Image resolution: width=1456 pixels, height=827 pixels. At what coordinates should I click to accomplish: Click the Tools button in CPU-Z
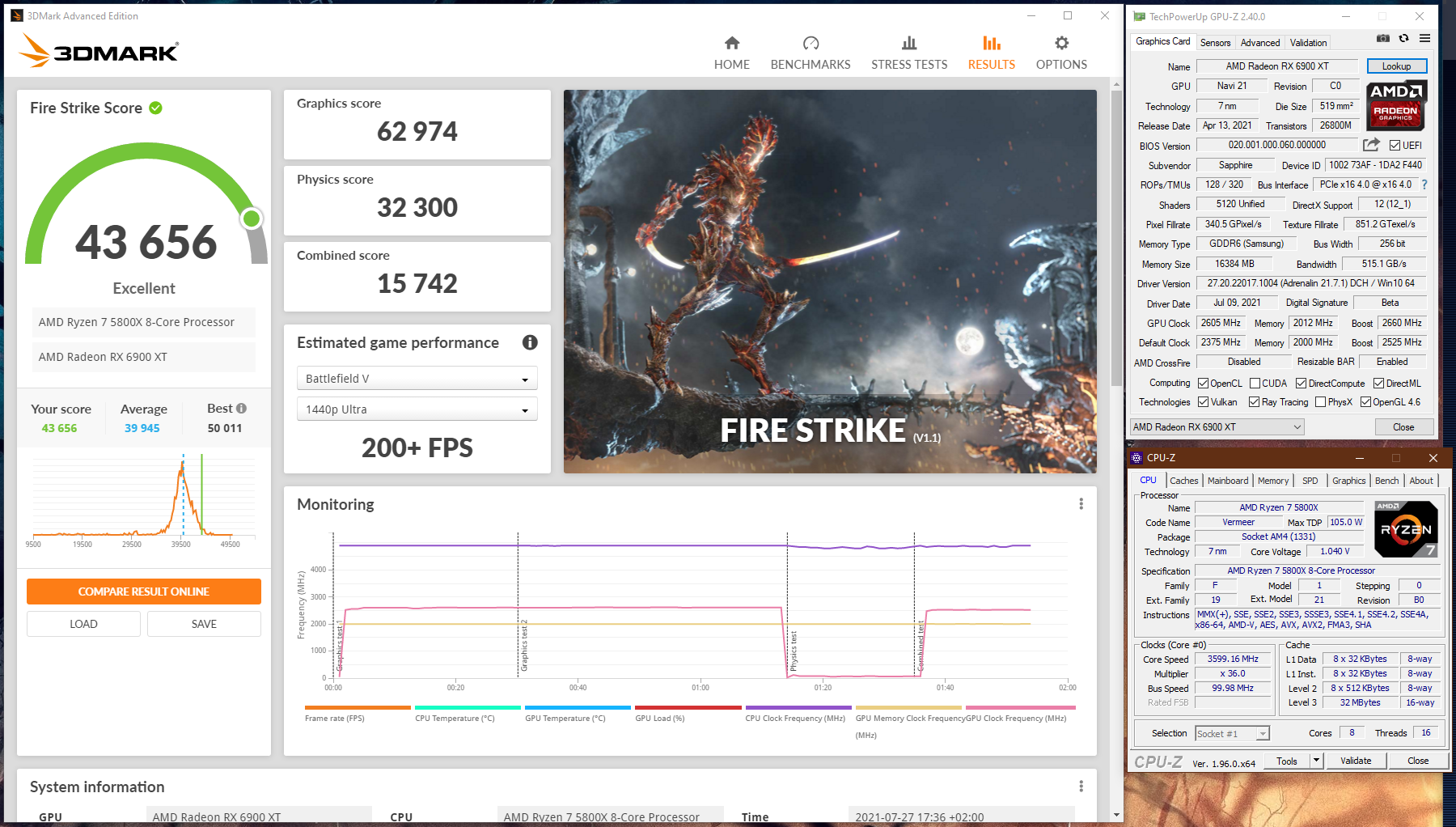[x=1286, y=761]
